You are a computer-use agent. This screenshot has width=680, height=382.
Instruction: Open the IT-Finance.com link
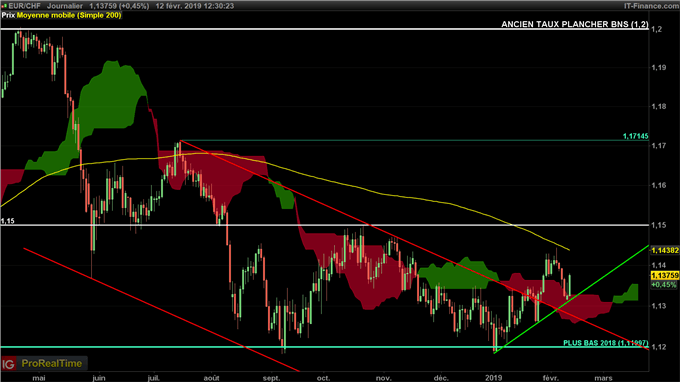[651, 6]
